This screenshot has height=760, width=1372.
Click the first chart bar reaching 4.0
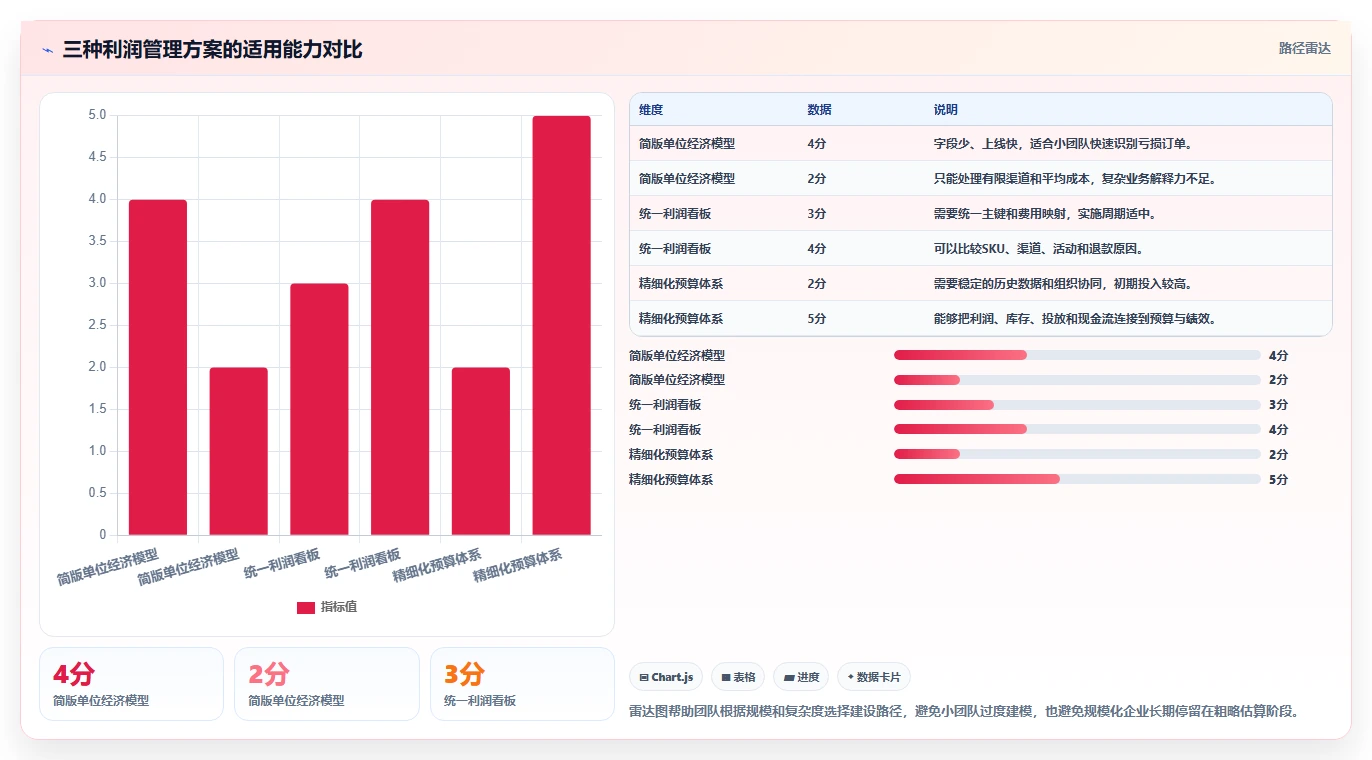158,367
